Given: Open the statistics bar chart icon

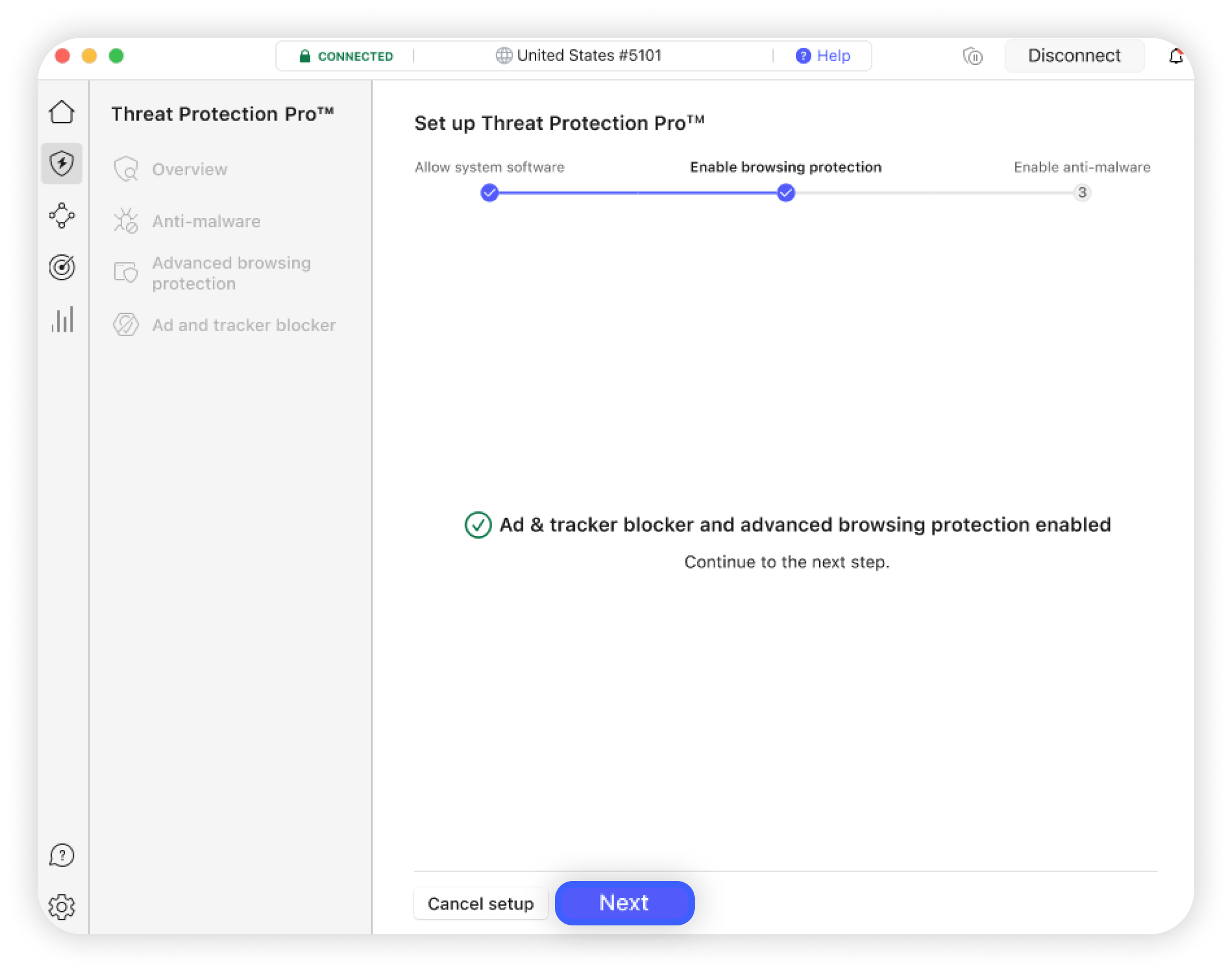Looking at the screenshot, I should 62,319.
